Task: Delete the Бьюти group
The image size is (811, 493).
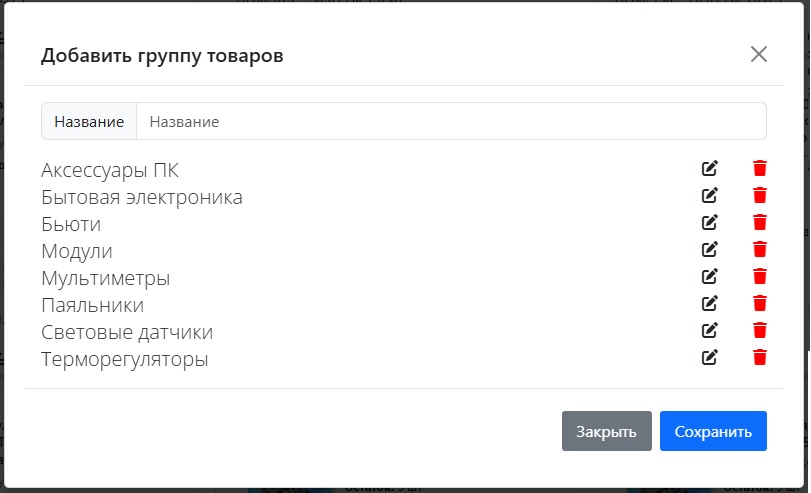Action: tap(760, 222)
